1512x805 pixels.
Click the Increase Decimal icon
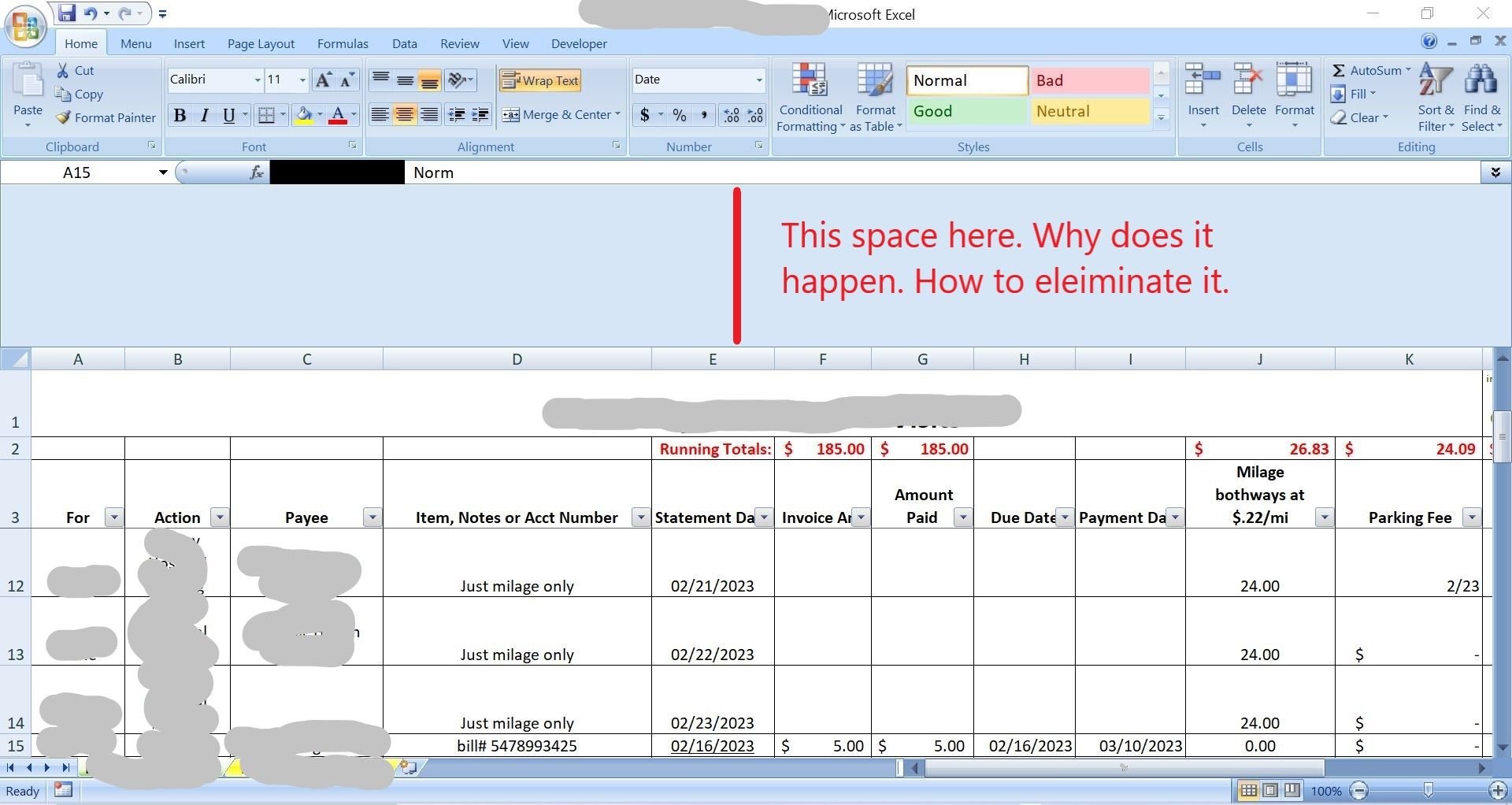point(731,115)
